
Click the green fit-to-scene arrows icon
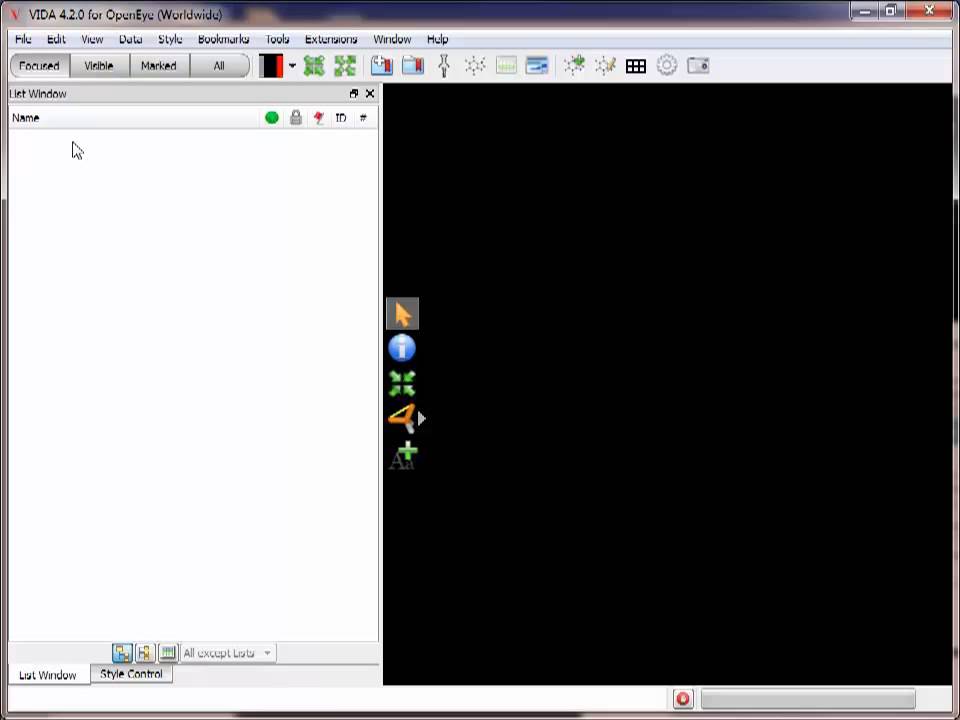(x=314, y=66)
